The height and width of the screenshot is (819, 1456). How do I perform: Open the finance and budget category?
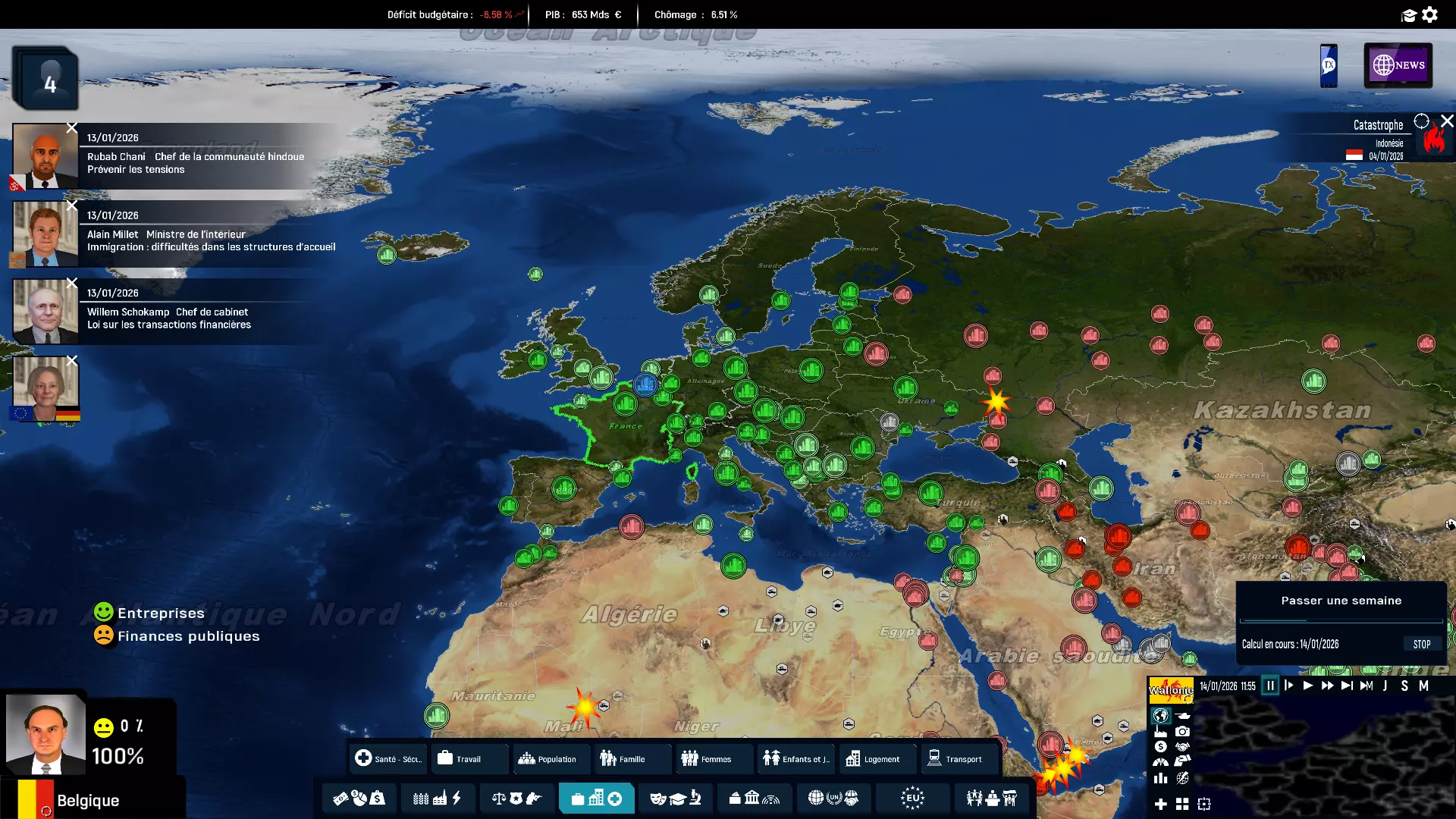pyautogui.click(x=359, y=798)
